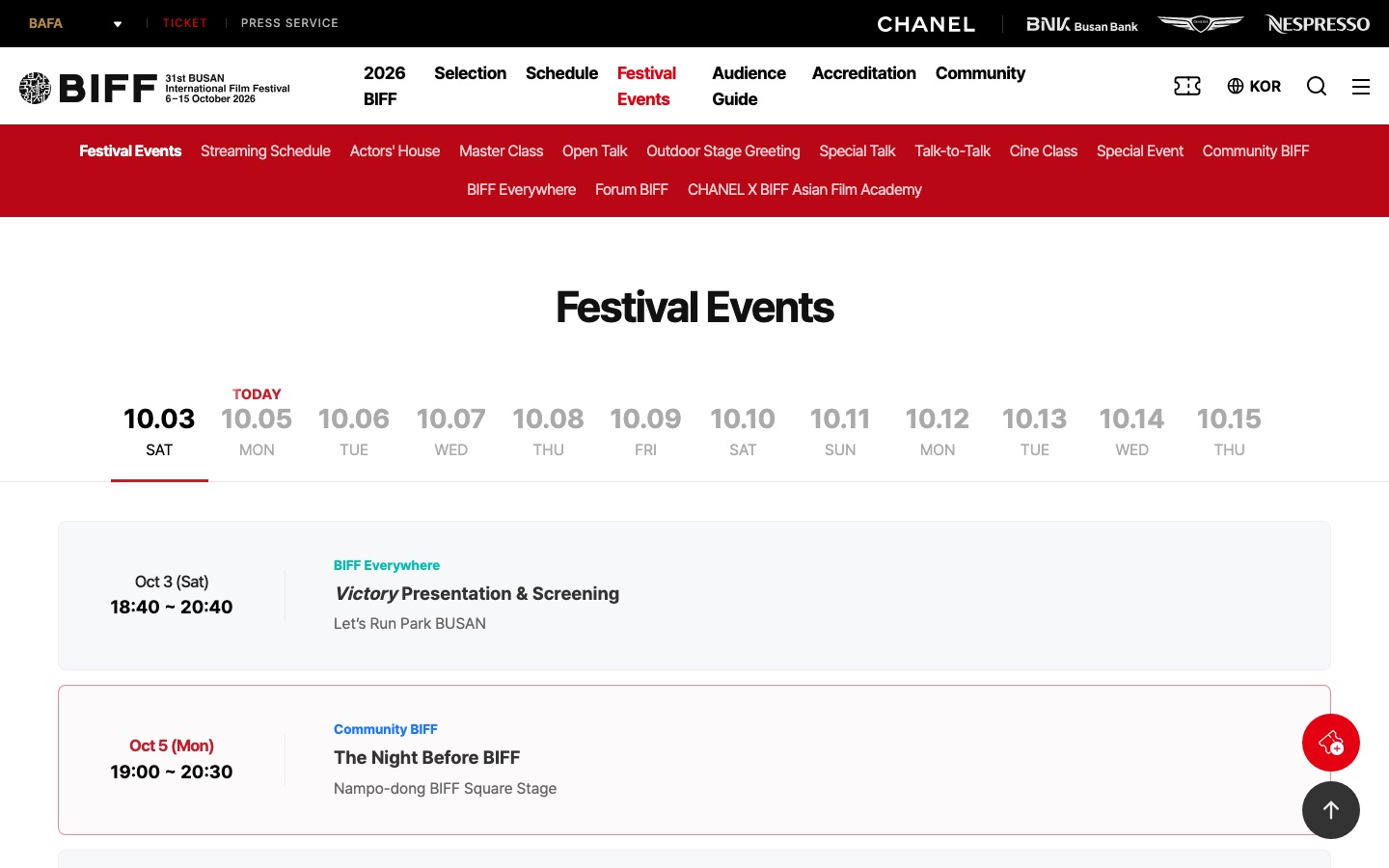The width and height of the screenshot is (1389, 868).
Task: Go to Master Class submenu
Action: [501, 151]
